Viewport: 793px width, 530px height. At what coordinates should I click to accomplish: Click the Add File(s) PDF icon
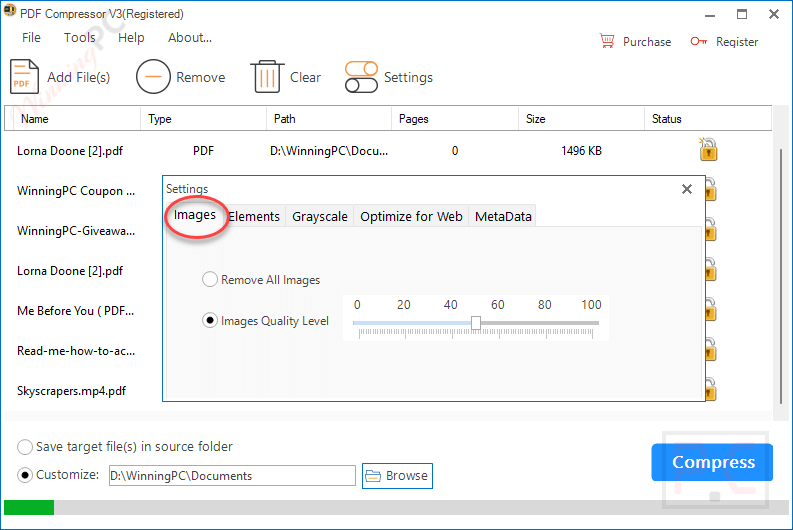[24, 77]
